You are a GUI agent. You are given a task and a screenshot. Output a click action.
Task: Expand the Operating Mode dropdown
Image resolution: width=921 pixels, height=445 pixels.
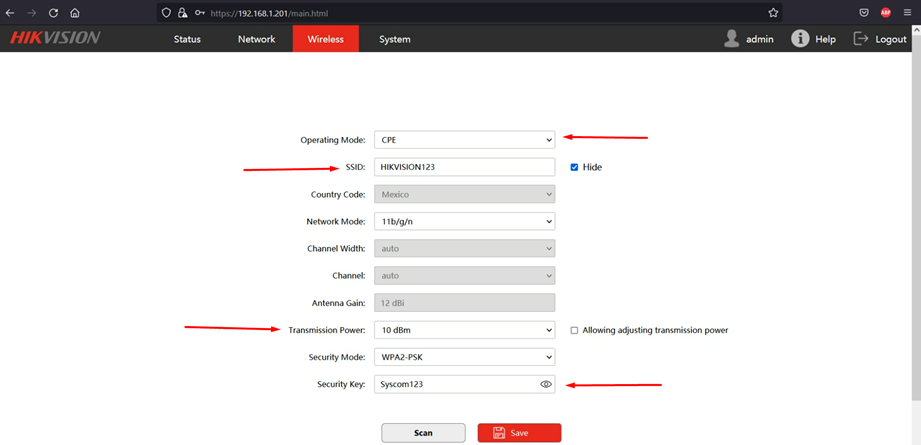[465, 140]
